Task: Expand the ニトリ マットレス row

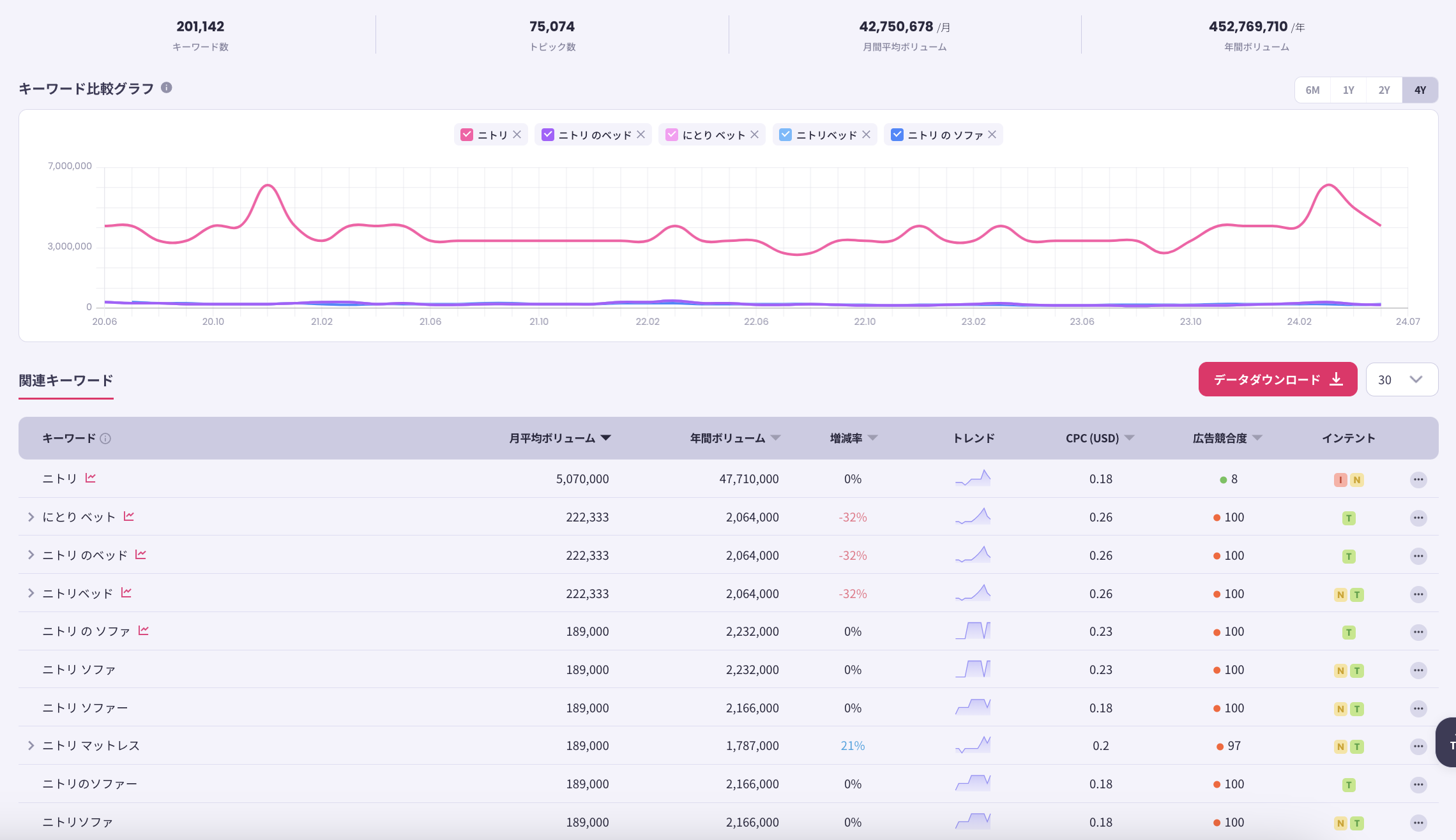Action: (x=31, y=746)
